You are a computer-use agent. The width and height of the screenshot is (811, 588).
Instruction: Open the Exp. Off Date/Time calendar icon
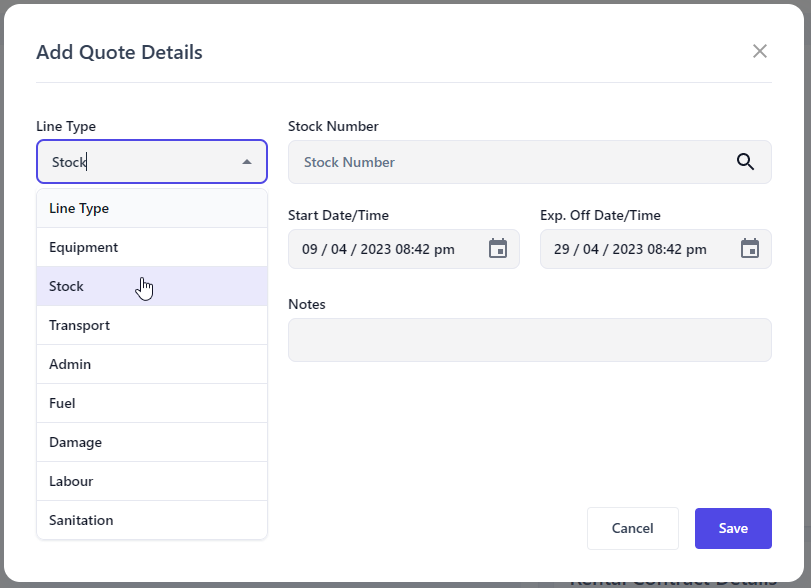tap(750, 249)
